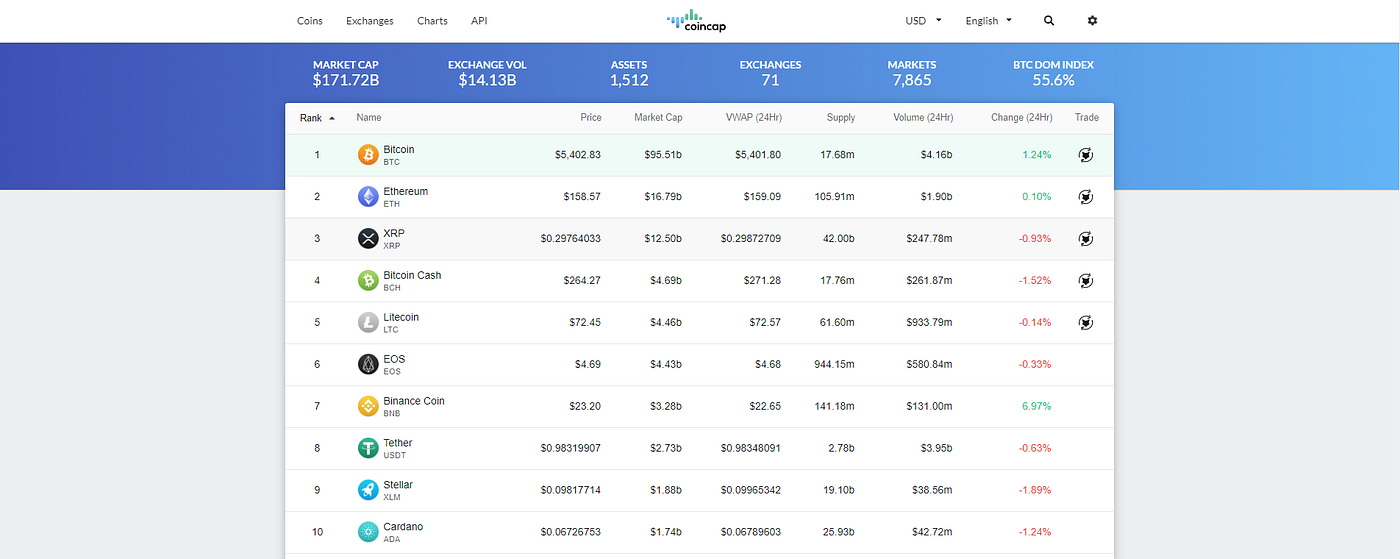The image size is (1400, 559).
Task: Open the English language dropdown
Action: pyautogui.click(x=989, y=20)
